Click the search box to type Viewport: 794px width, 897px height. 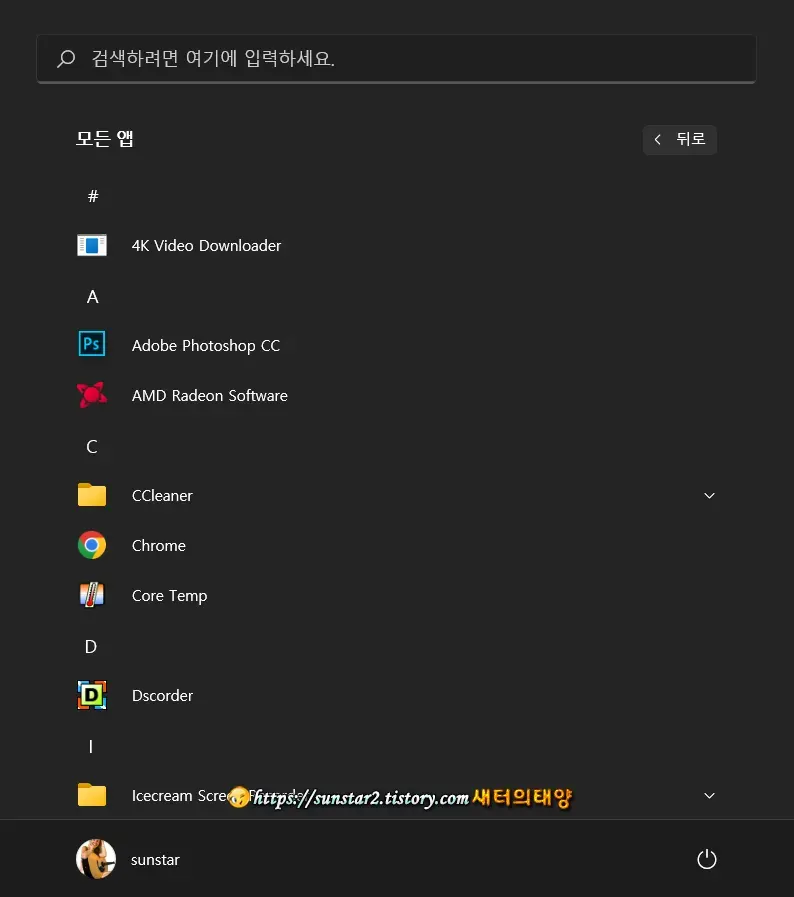396,58
